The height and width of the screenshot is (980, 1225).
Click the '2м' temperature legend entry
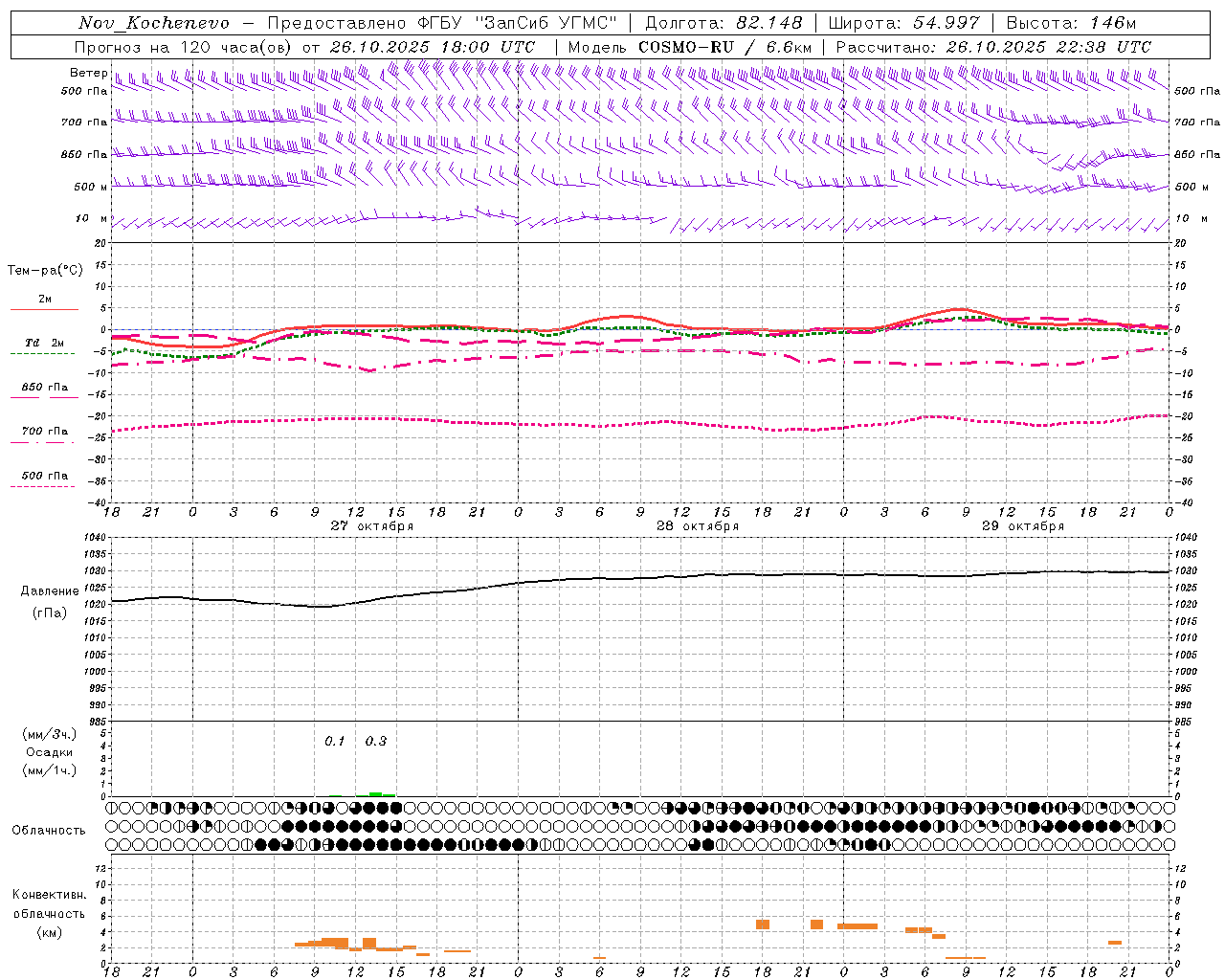(45, 300)
